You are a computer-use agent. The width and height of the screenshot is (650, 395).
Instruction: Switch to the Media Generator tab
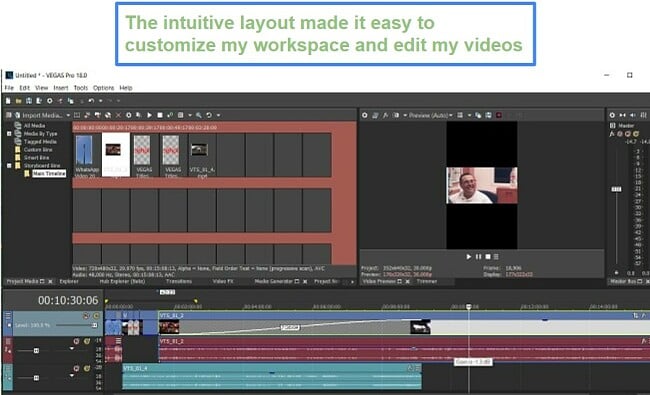[x=273, y=281]
